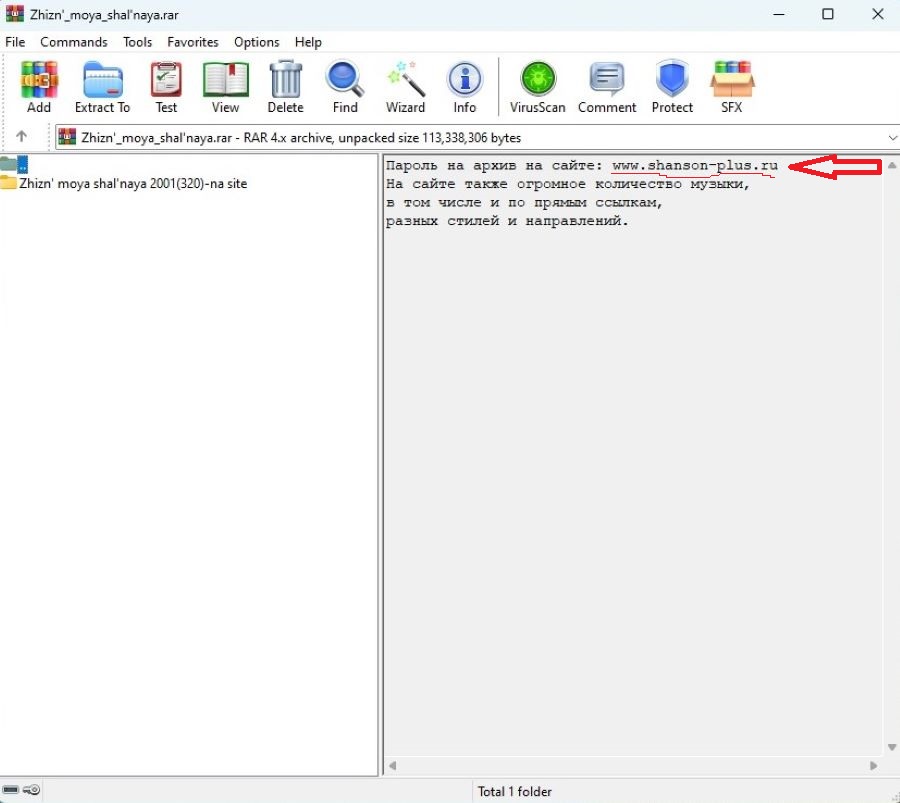
Task: Click 'Total 1 folder' in status bar
Action: [x=514, y=792]
